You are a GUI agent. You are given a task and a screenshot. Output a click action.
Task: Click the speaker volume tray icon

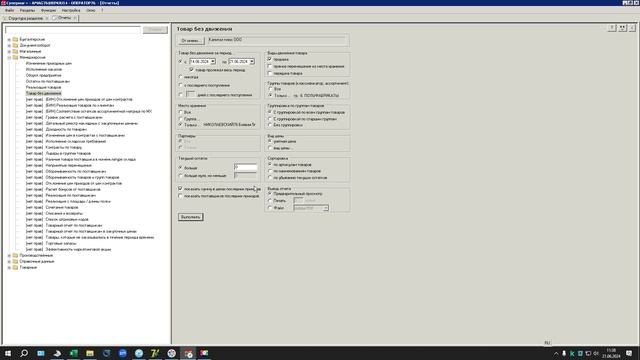(596, 353)
